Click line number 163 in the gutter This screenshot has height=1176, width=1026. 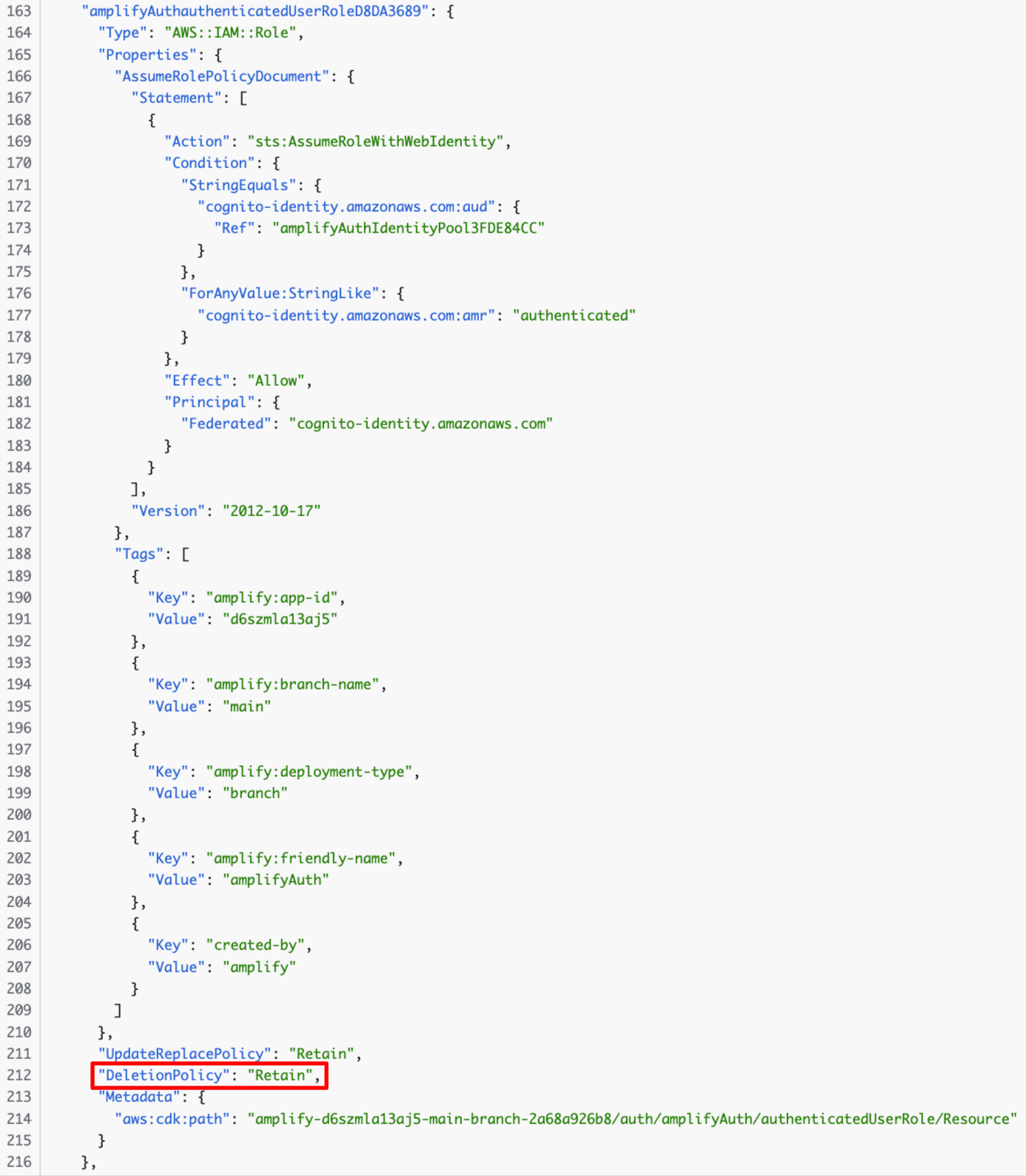point(19,11)
